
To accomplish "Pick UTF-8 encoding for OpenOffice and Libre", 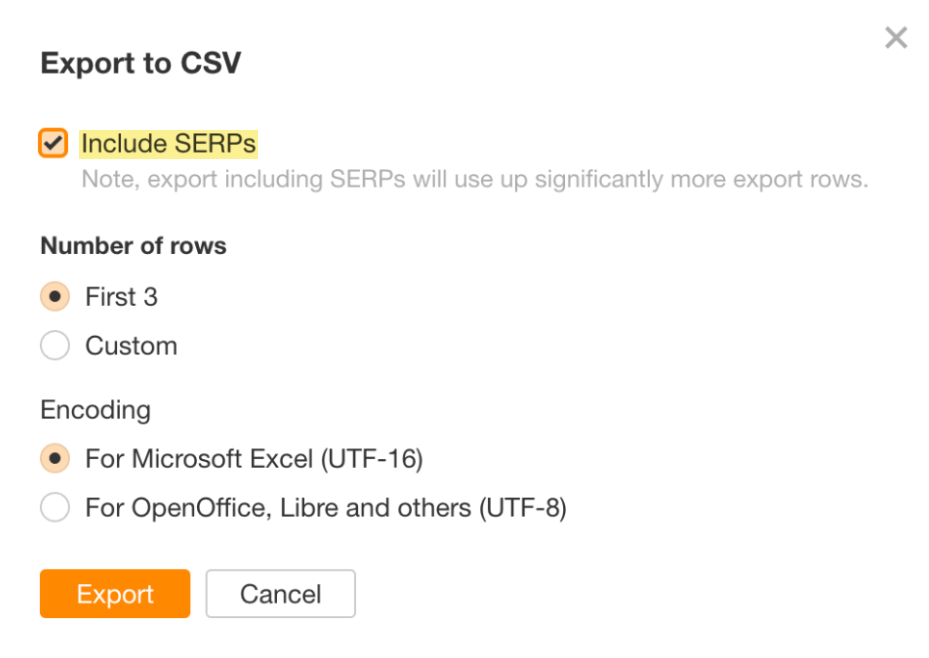I will click(55, 507).
